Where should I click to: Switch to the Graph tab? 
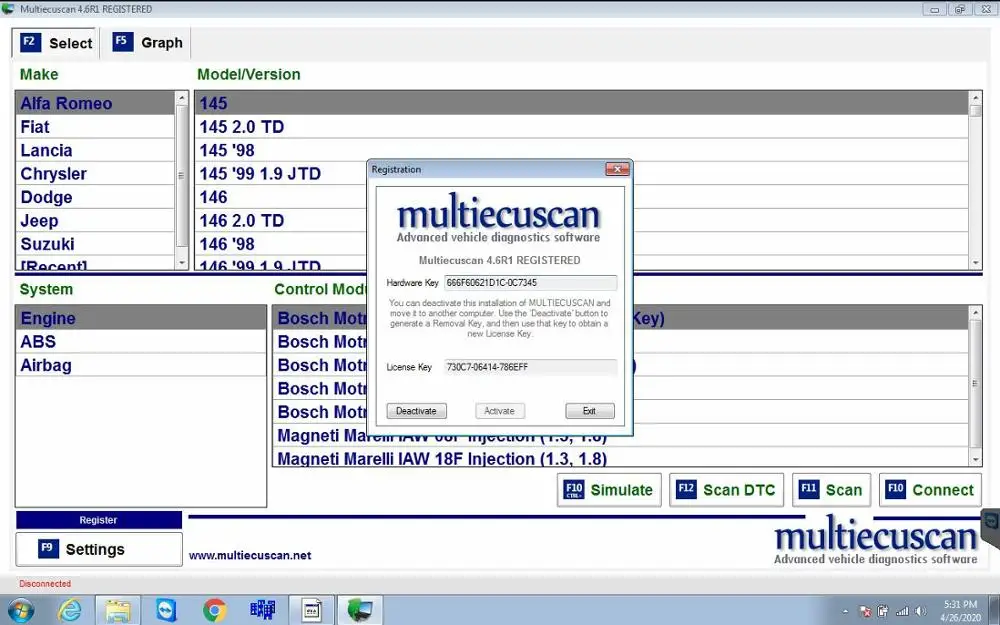(x=146, y=42)
